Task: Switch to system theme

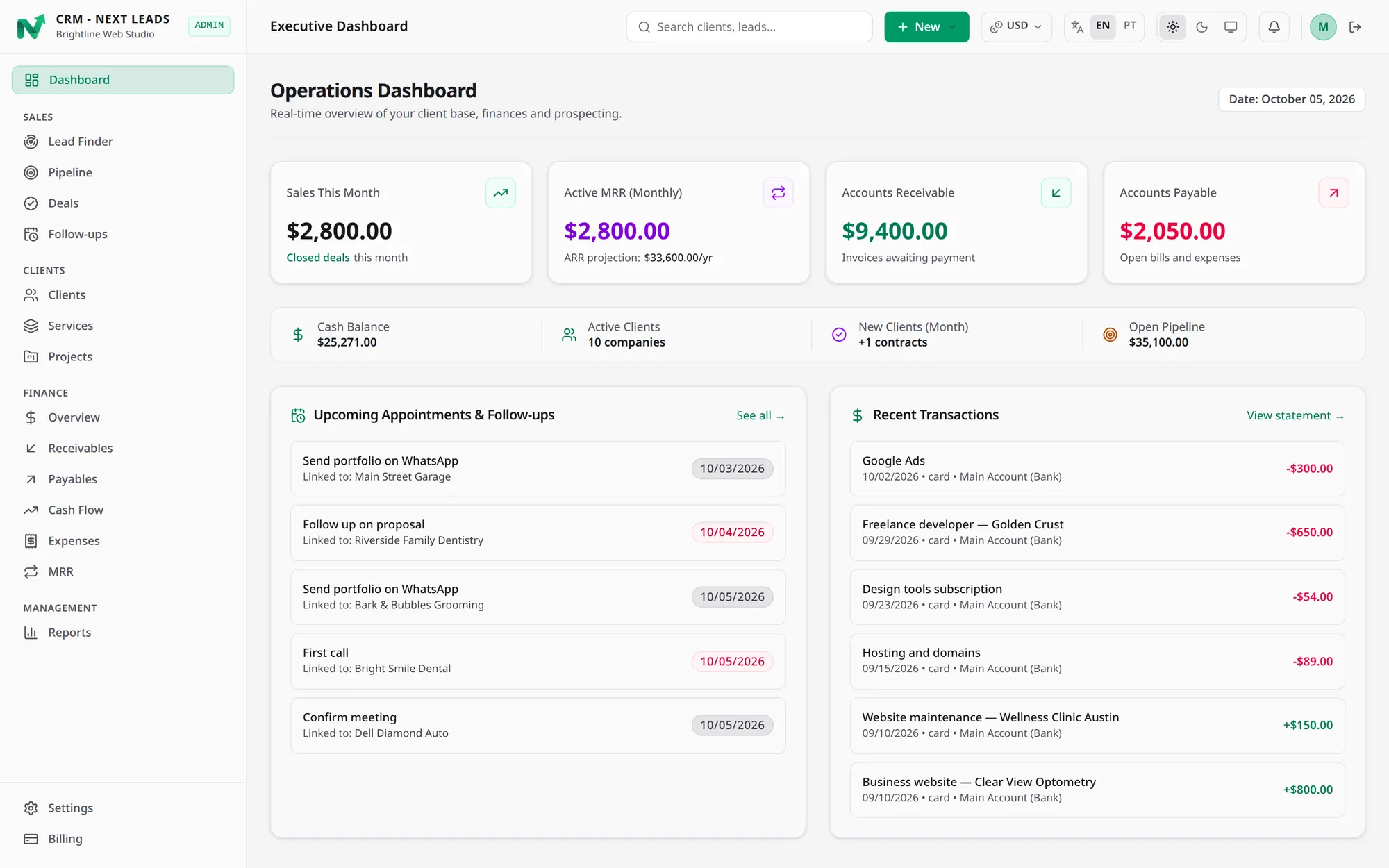Action: click(x=1230, y=27)
